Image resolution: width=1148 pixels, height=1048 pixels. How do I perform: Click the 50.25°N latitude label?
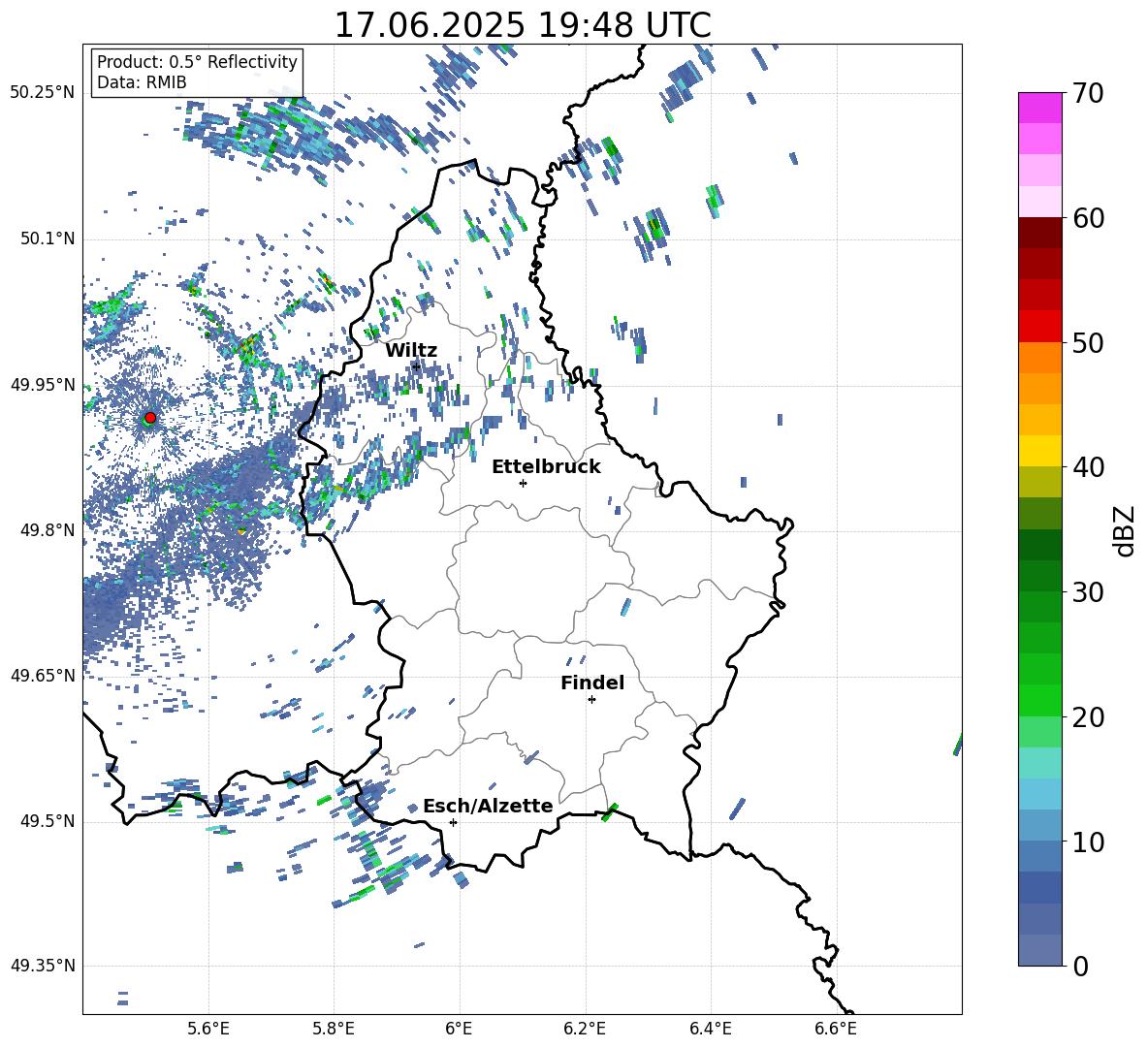43,93
